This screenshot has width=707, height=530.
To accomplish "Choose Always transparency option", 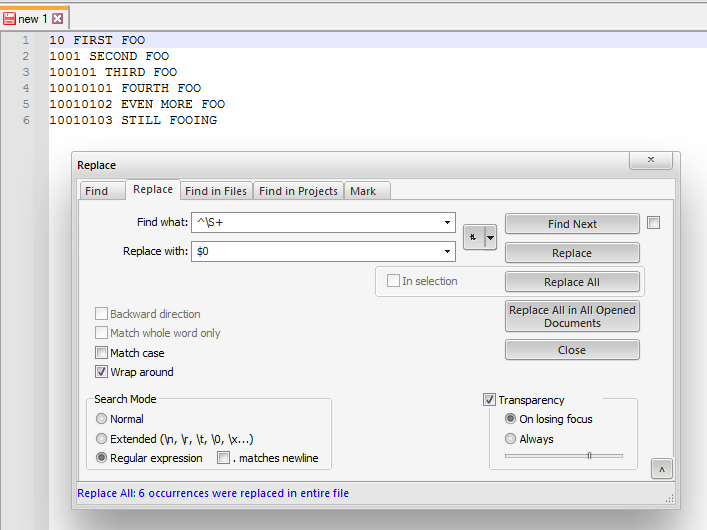I will (511, 439).
